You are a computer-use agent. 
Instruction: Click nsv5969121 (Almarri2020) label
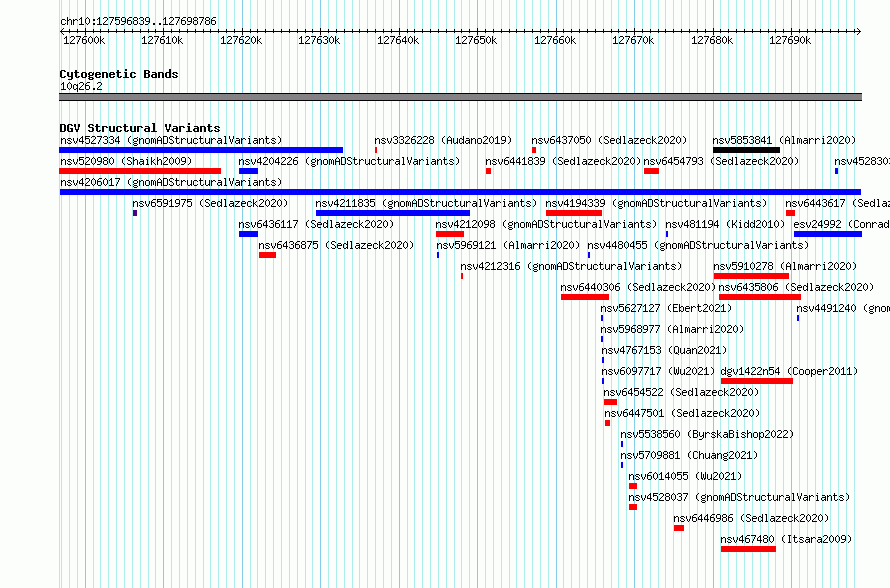point(508,245)
